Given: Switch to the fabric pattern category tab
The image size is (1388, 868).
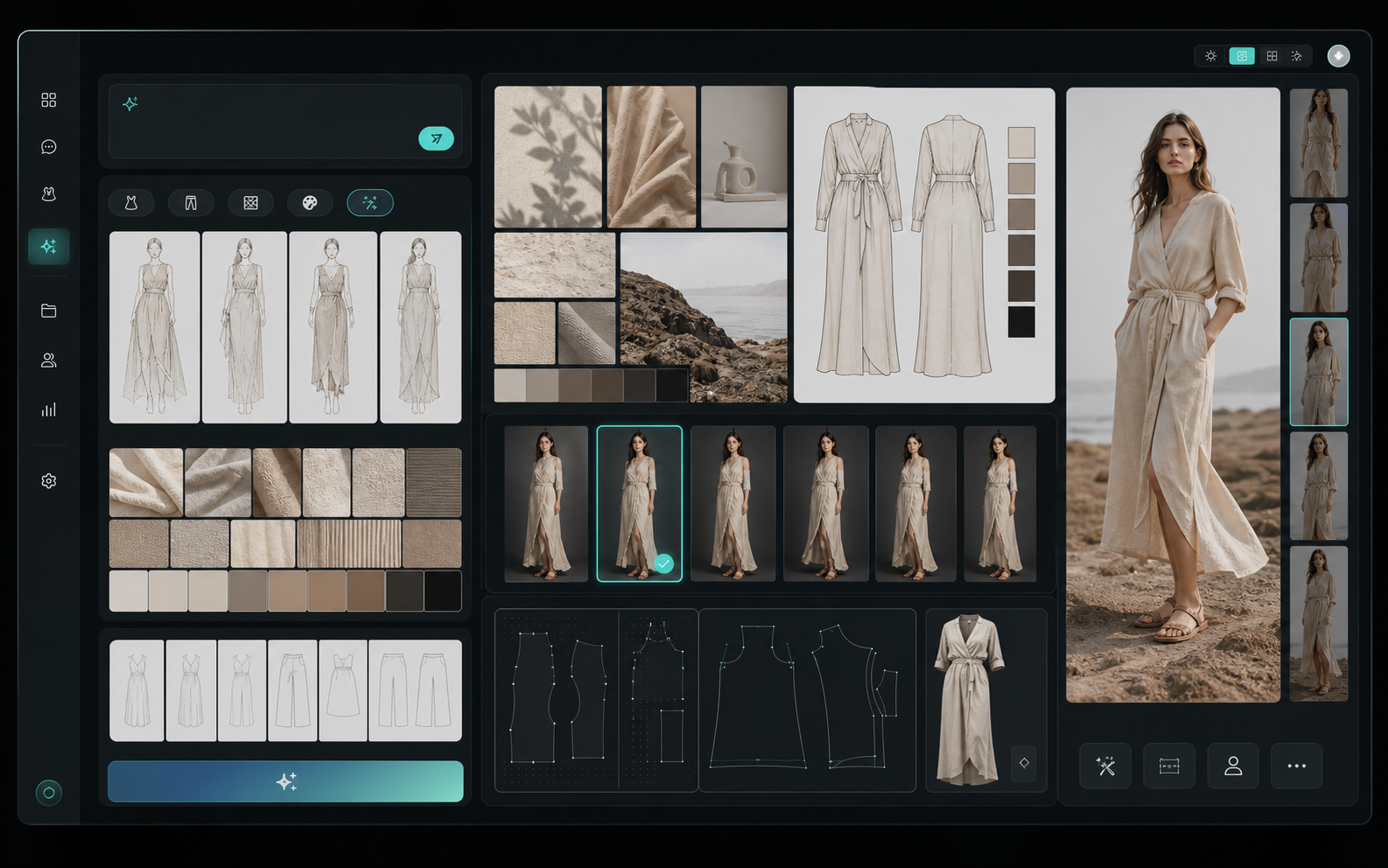Looking at the screenshot, I should coord(250,203).
